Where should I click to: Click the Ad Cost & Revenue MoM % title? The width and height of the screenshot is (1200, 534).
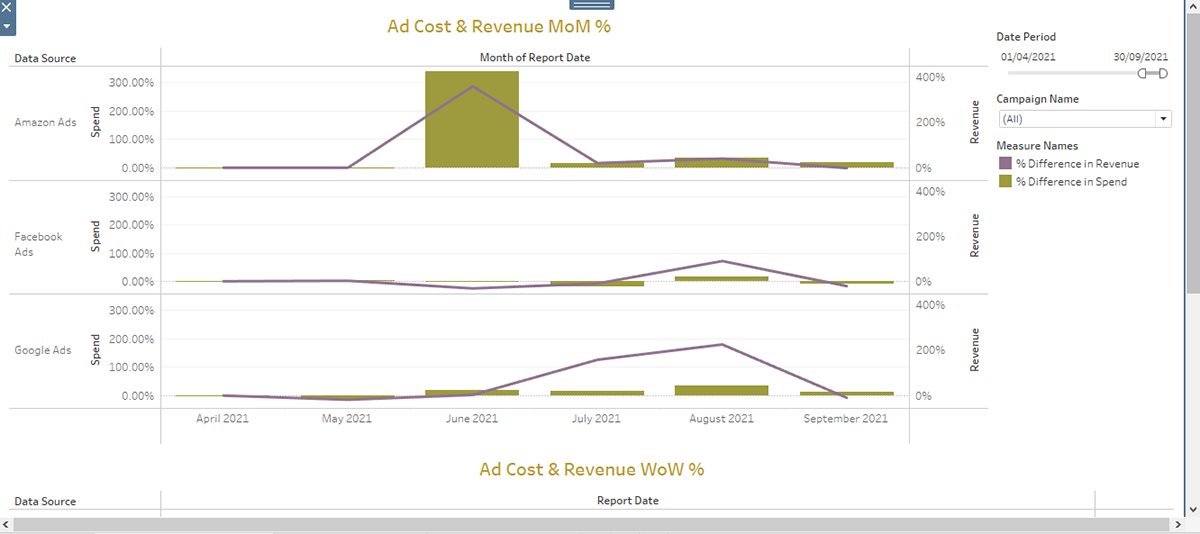(x=498, y=26)
